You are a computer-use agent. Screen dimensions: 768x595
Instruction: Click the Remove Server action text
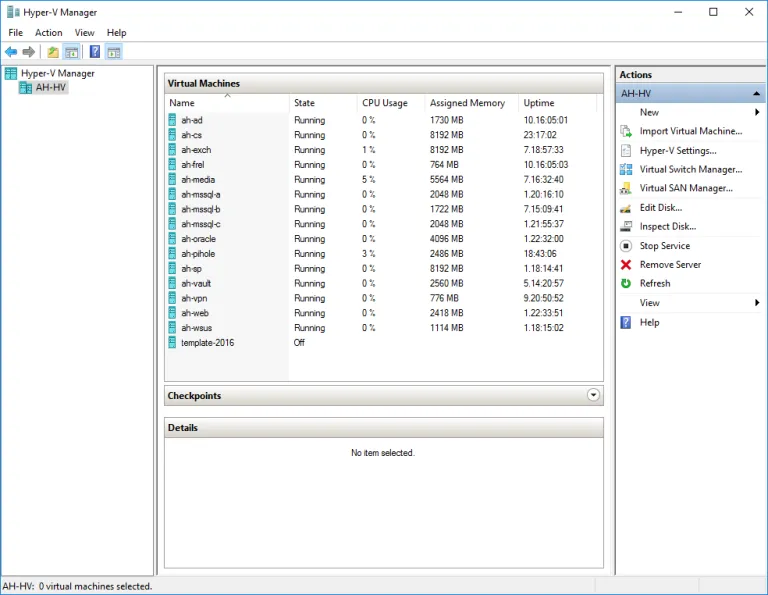pos(670,265)
